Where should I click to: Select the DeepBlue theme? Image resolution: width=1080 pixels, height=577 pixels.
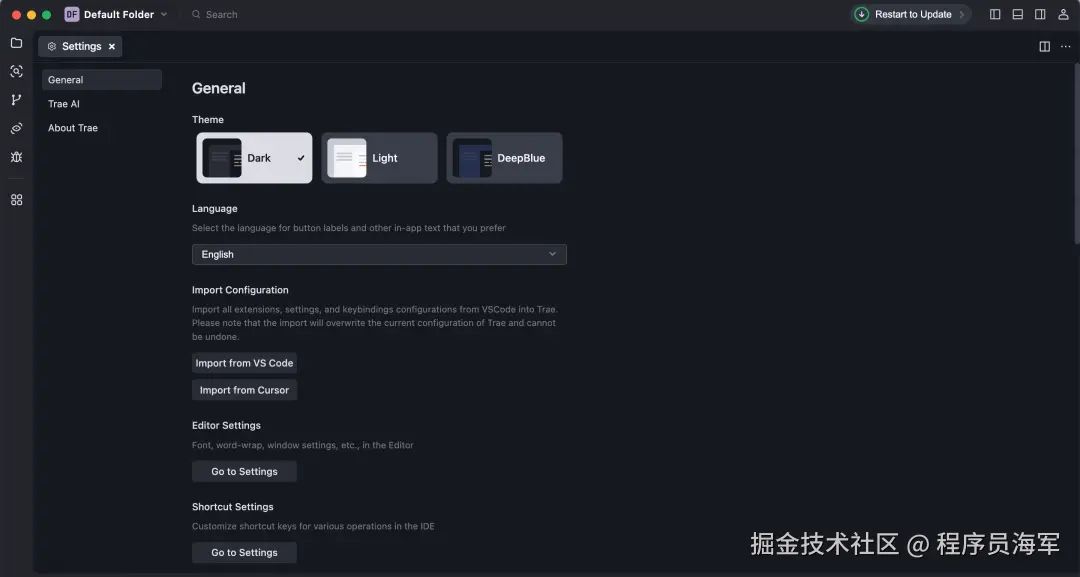(504, 158)
